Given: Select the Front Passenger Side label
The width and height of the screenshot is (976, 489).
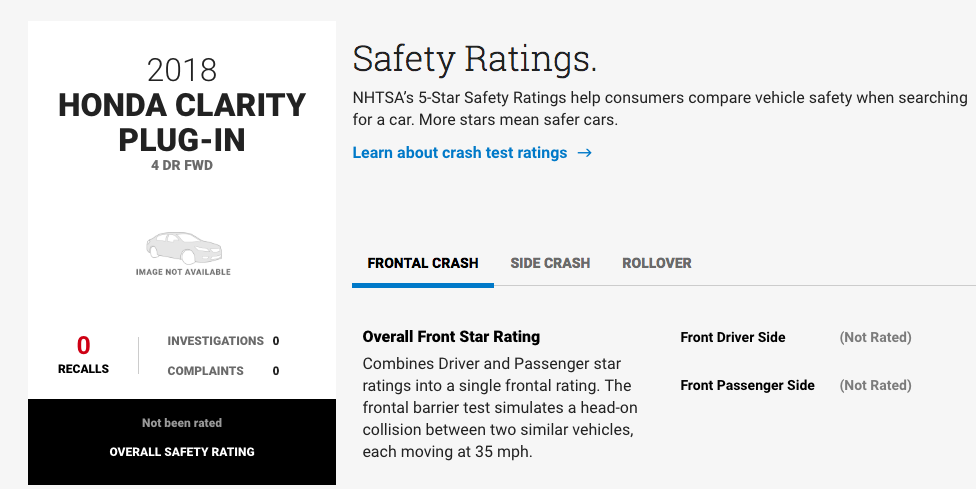Looking at the screenshot, I should tap(747, 385).
